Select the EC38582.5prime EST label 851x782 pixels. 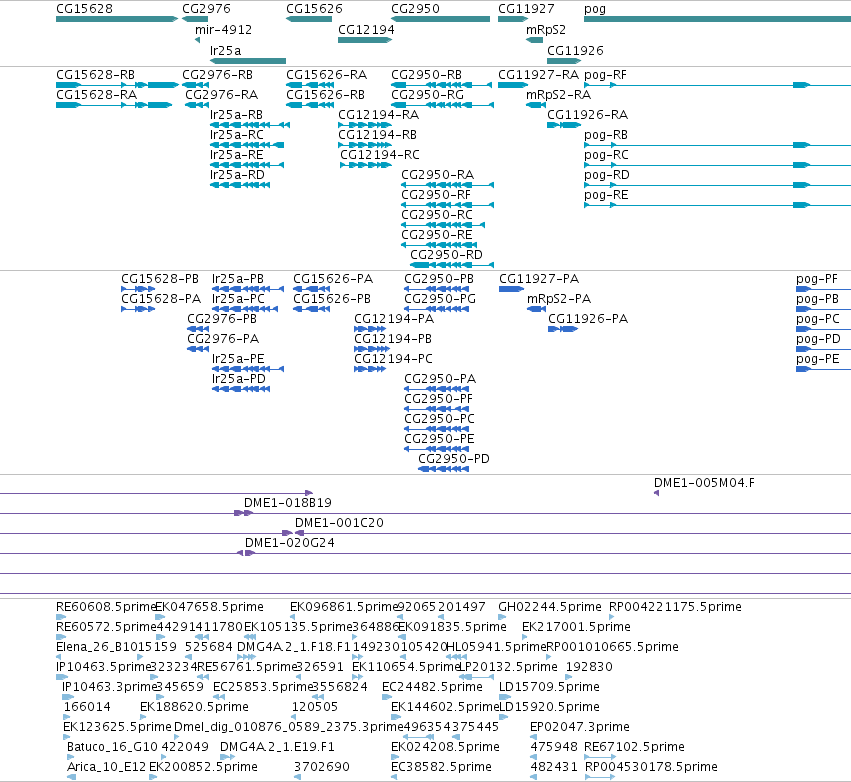[x=441, y=767]
